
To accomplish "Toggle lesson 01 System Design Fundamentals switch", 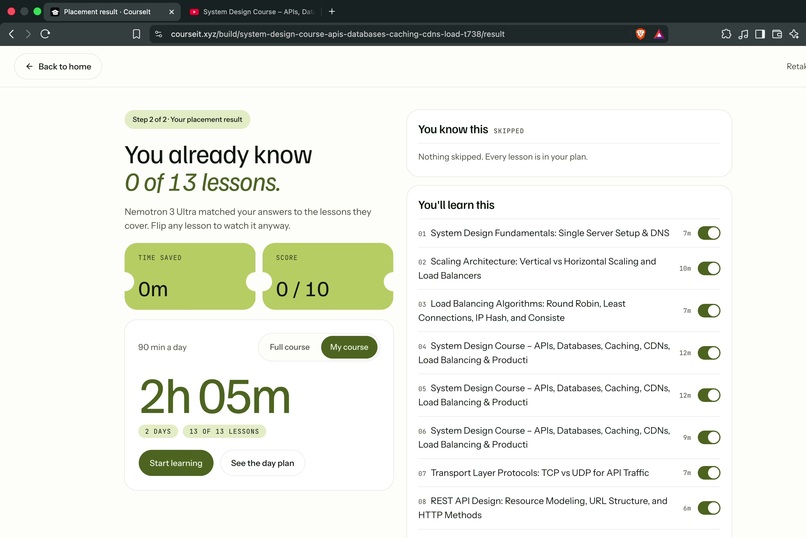I will [x=709, y=233].
